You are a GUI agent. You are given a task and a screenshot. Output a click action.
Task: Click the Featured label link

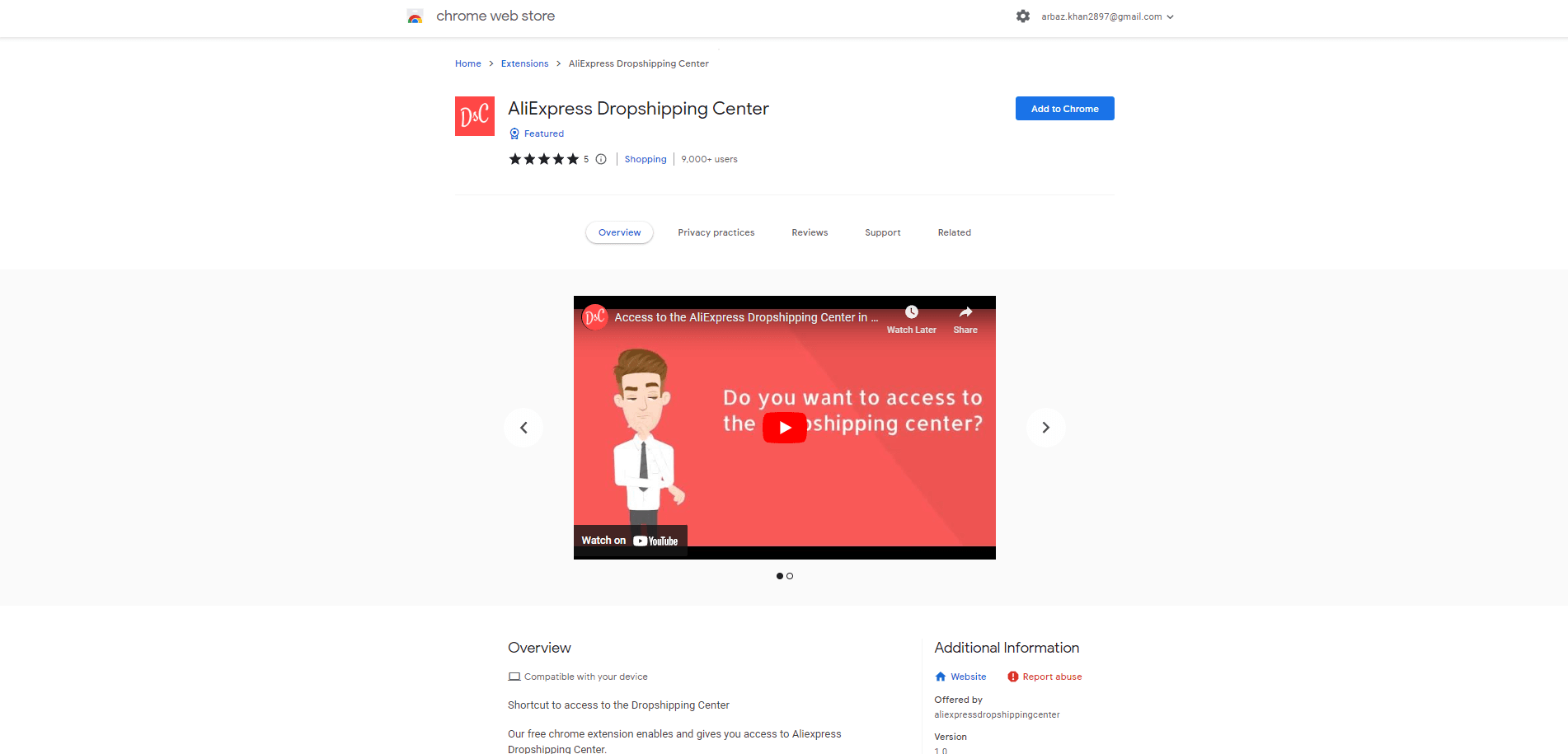544,133
